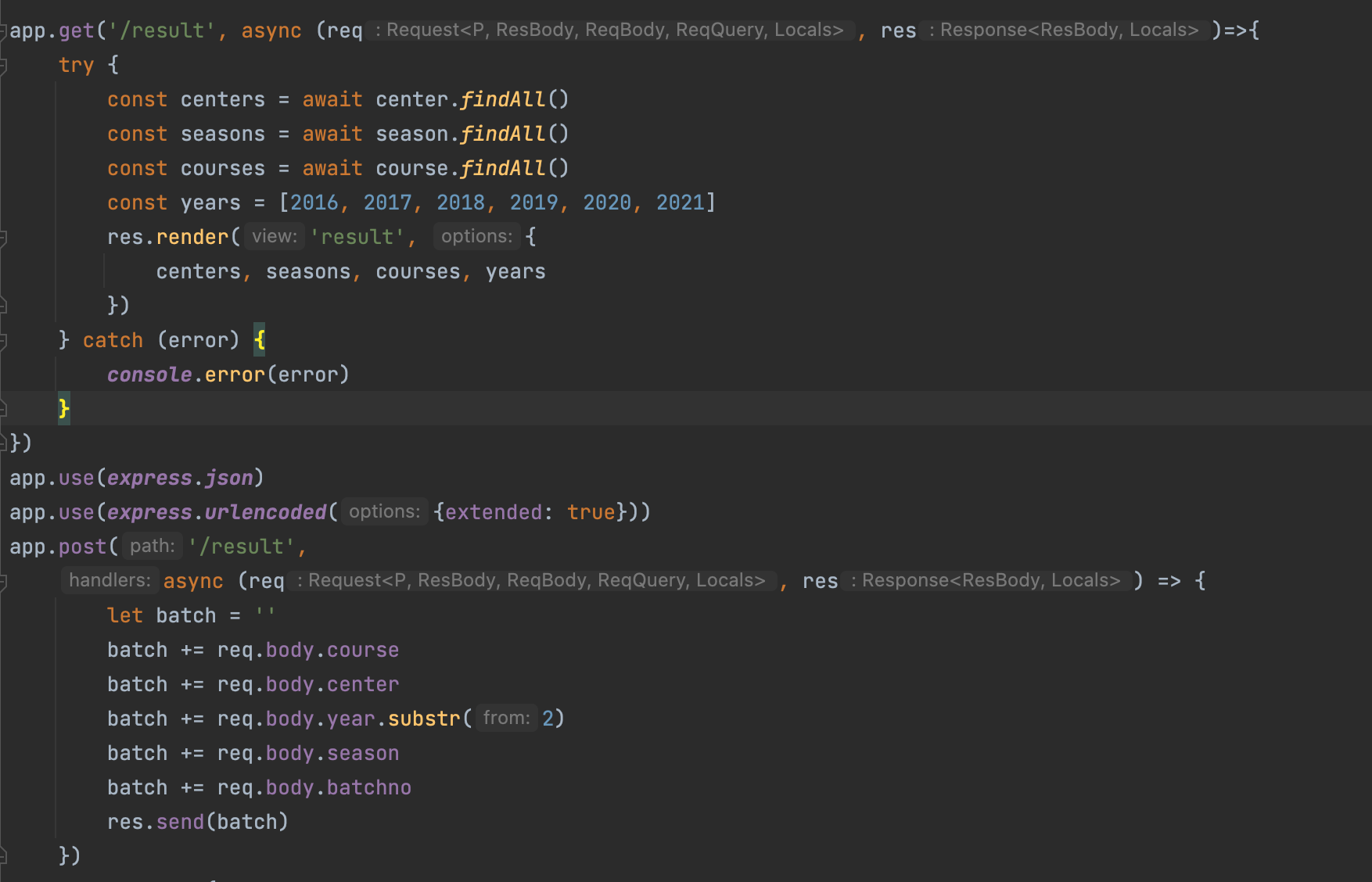Click the 'options:' hint in express.urlencoded call
Viewport: 1372px width, 882px height.
(x=384, y=512)
